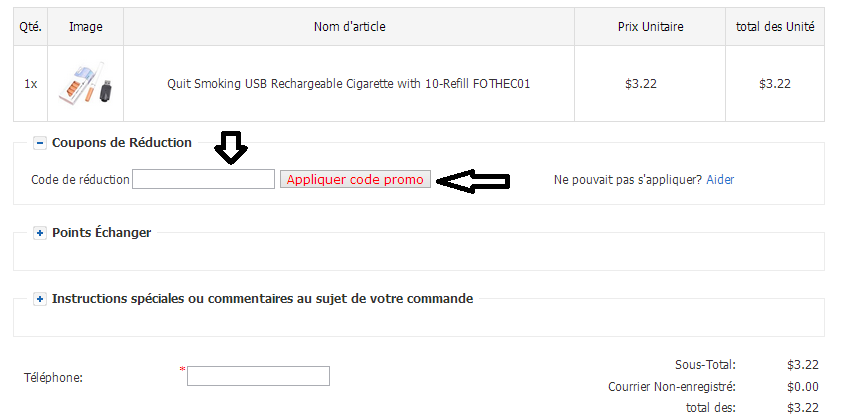Click the left arrow pointing at promo button
The image size is (845, 419).
(x=473, y=181)
